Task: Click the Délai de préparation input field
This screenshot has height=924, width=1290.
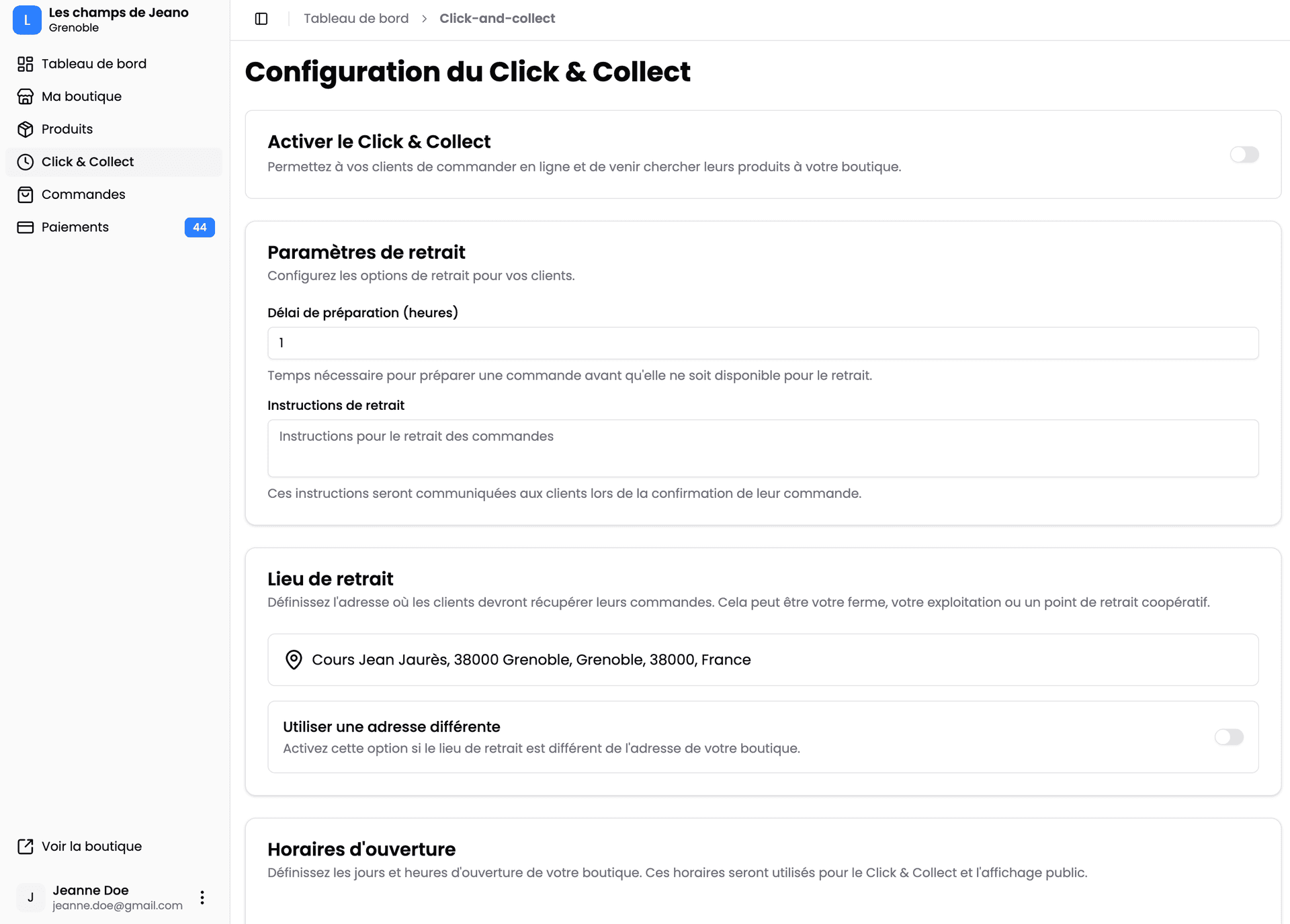Action: tap(763, 343)
